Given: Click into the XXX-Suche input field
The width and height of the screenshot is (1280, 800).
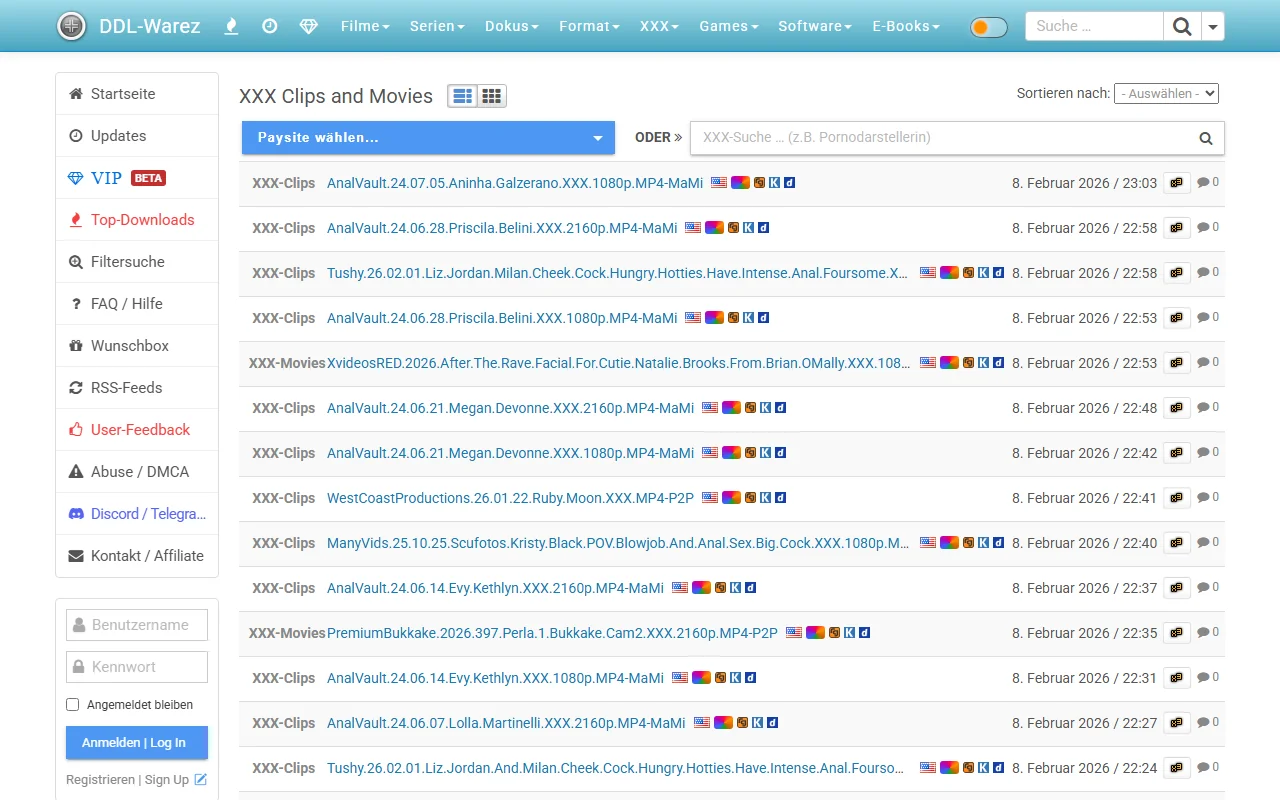Looking at the screenshot, I should click(x=950, y=137).
